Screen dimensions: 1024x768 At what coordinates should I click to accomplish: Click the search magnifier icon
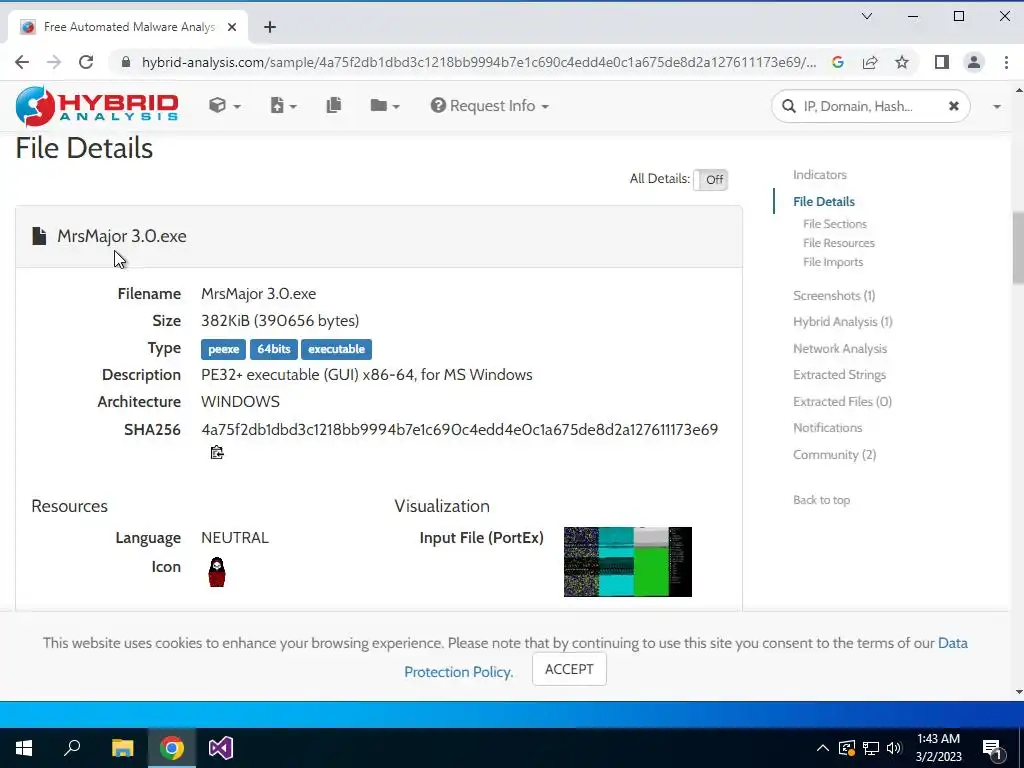coord(788,106)
